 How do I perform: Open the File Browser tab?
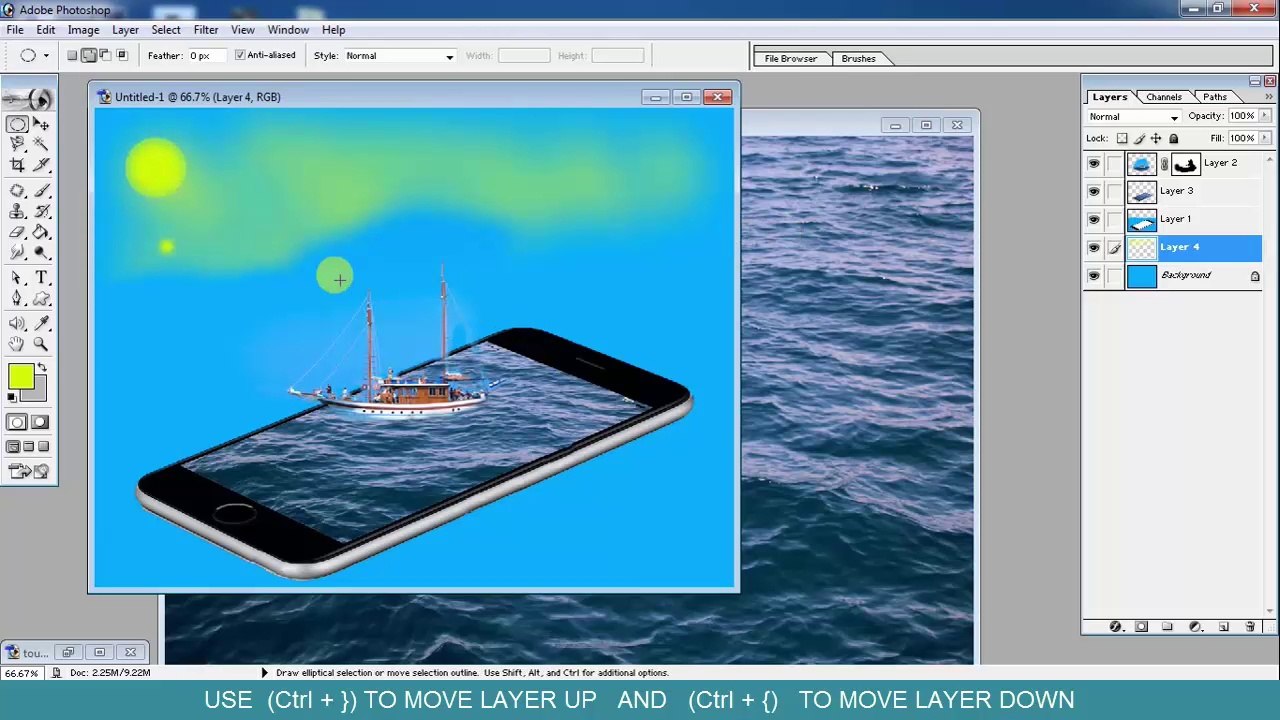coord(791,59)
